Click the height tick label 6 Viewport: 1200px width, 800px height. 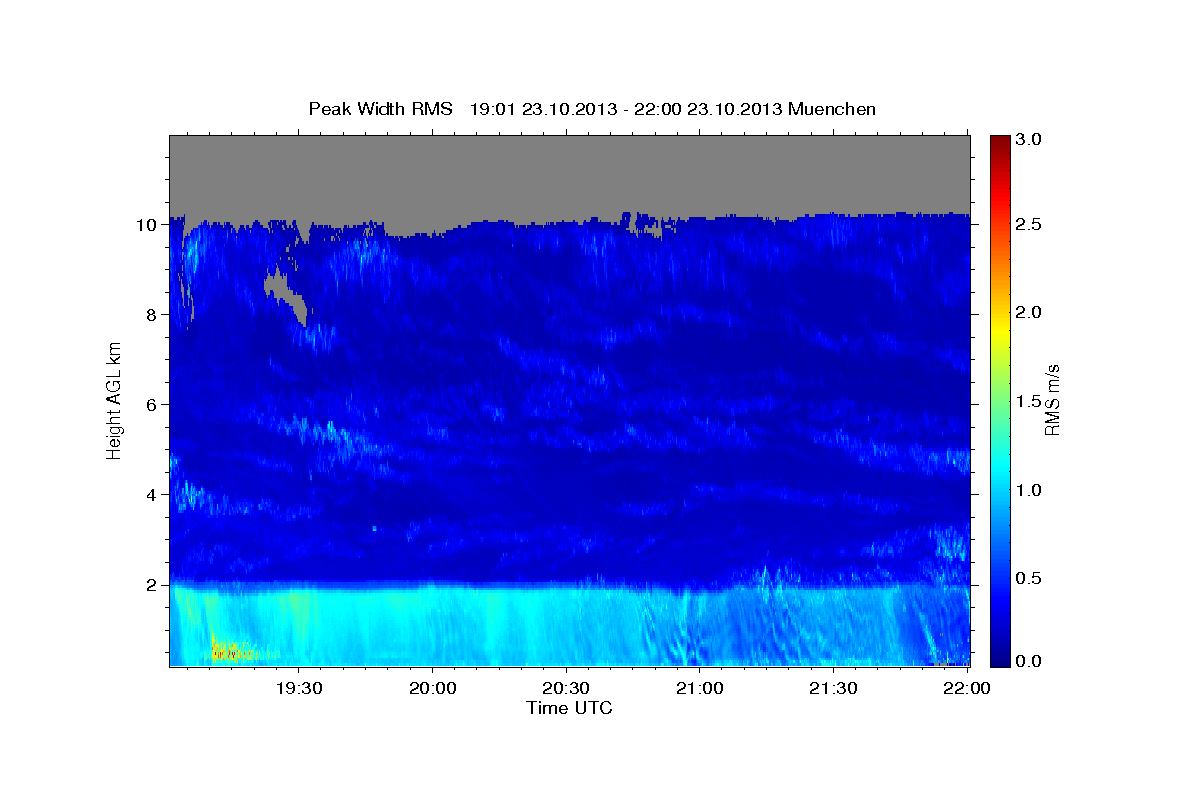(x=150, y=405)
